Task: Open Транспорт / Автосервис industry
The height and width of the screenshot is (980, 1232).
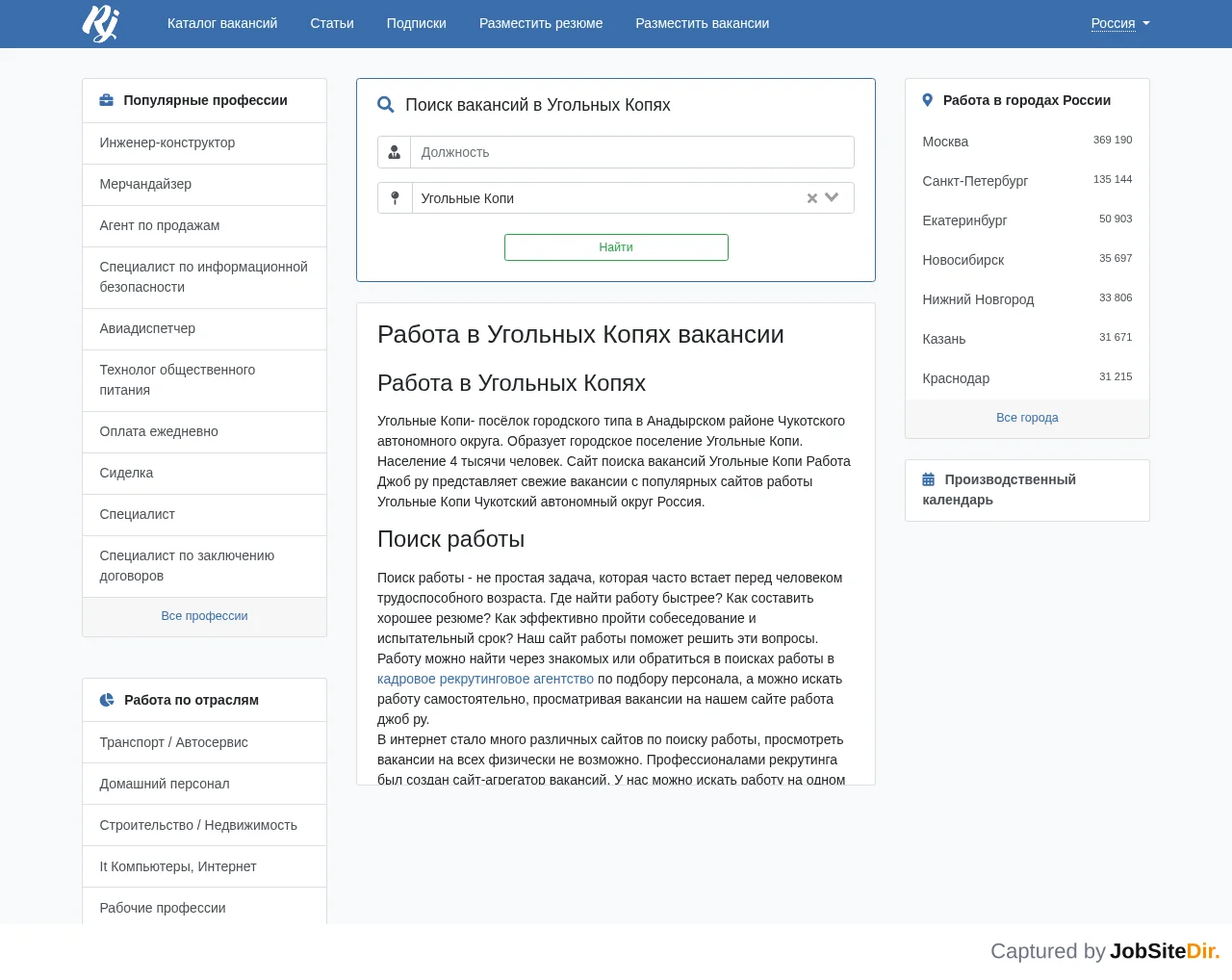Action: pyautogui.click(x=204, y=742)
